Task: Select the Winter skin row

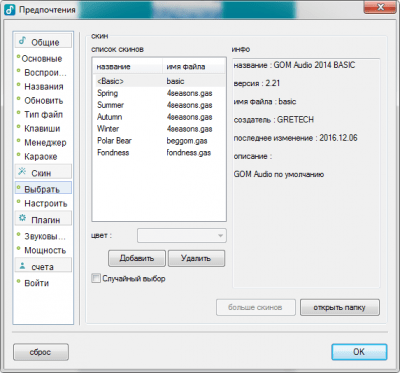Action: pyautogui.click(x=159, y=129)
